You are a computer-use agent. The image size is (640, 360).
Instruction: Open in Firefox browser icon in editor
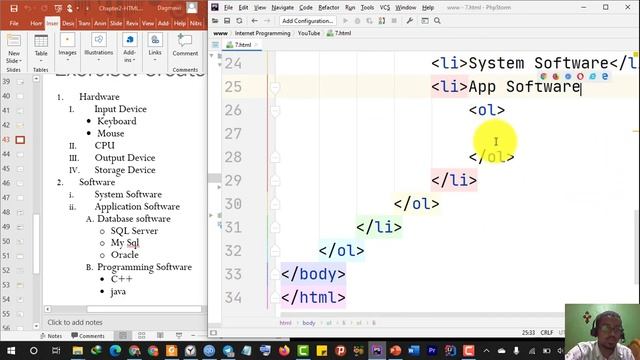click(556, 76)
